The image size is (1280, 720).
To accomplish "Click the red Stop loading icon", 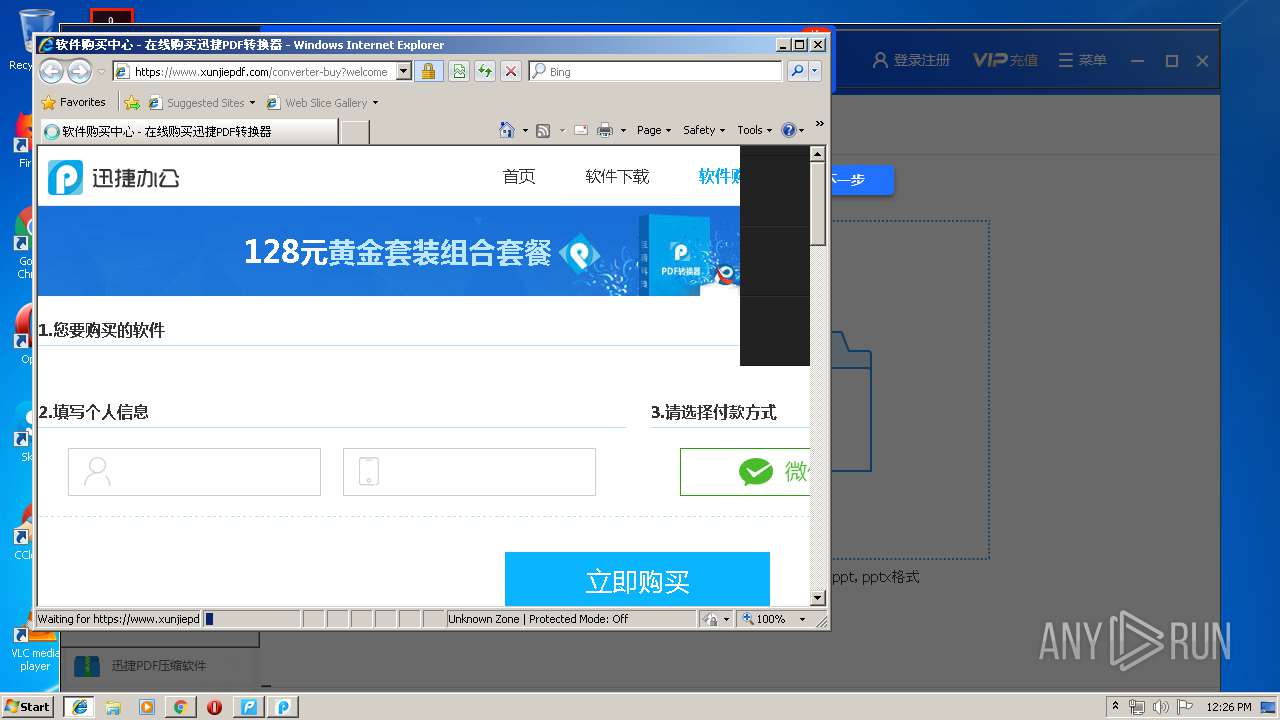I will pos(511,71).
